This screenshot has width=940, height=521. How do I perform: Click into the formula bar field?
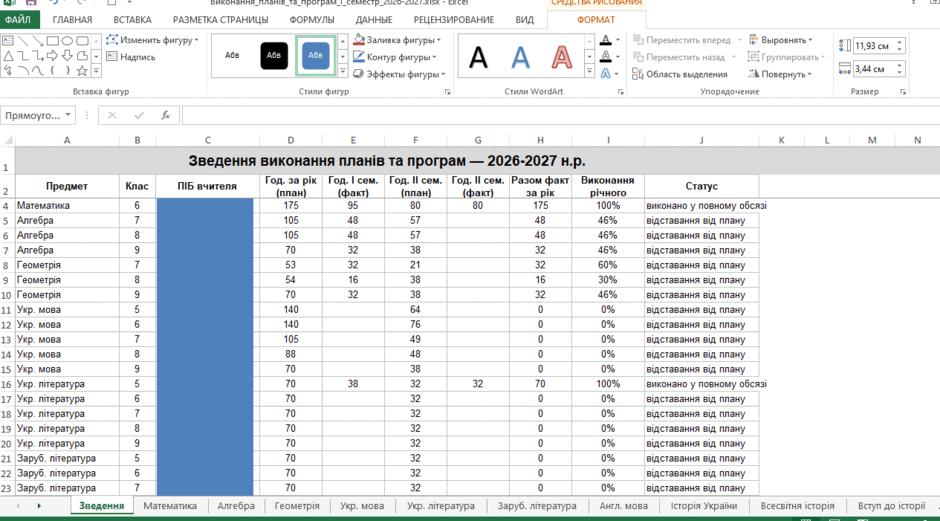[x=561, y=115]
